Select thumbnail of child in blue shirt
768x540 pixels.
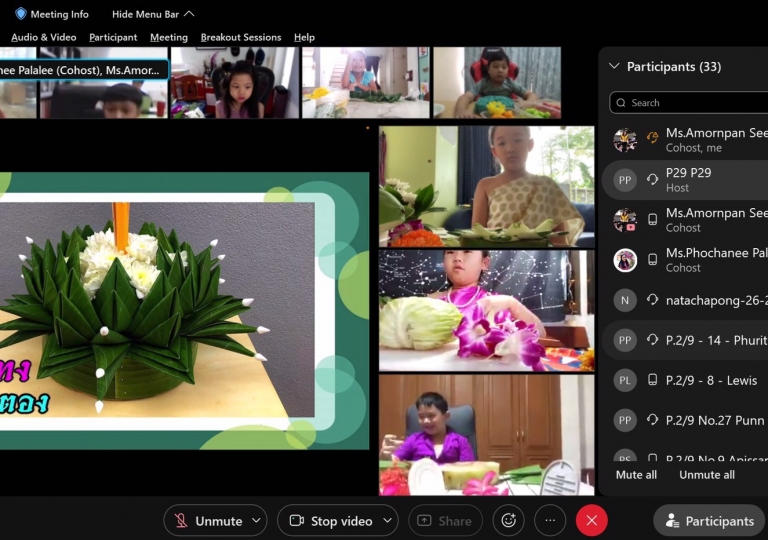[365, 83]
